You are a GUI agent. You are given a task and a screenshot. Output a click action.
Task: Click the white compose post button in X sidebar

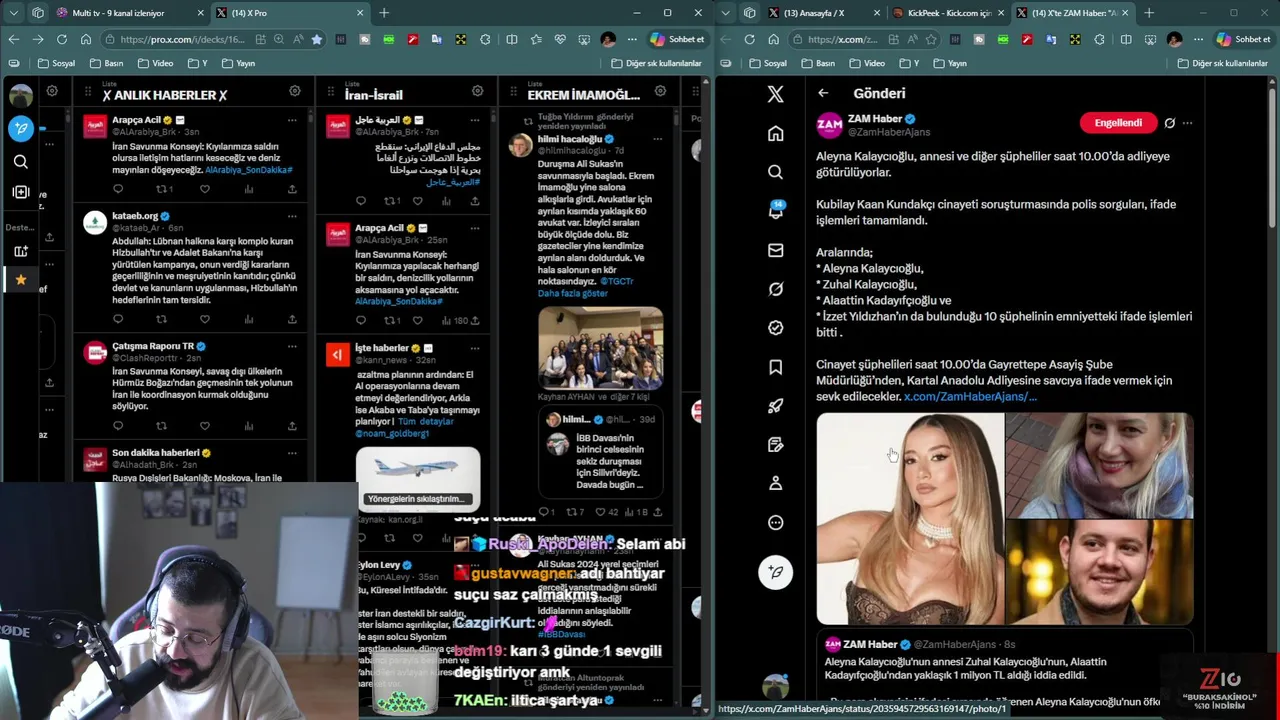(775, 572)
